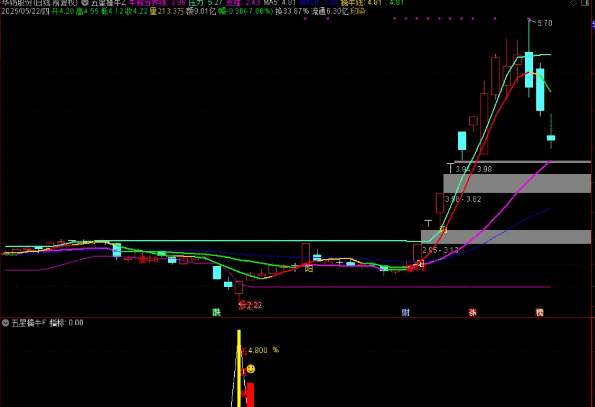Click the tall yellow bar in sub-chart
Screen dimensions: 595x407
(x=239, y=368)
